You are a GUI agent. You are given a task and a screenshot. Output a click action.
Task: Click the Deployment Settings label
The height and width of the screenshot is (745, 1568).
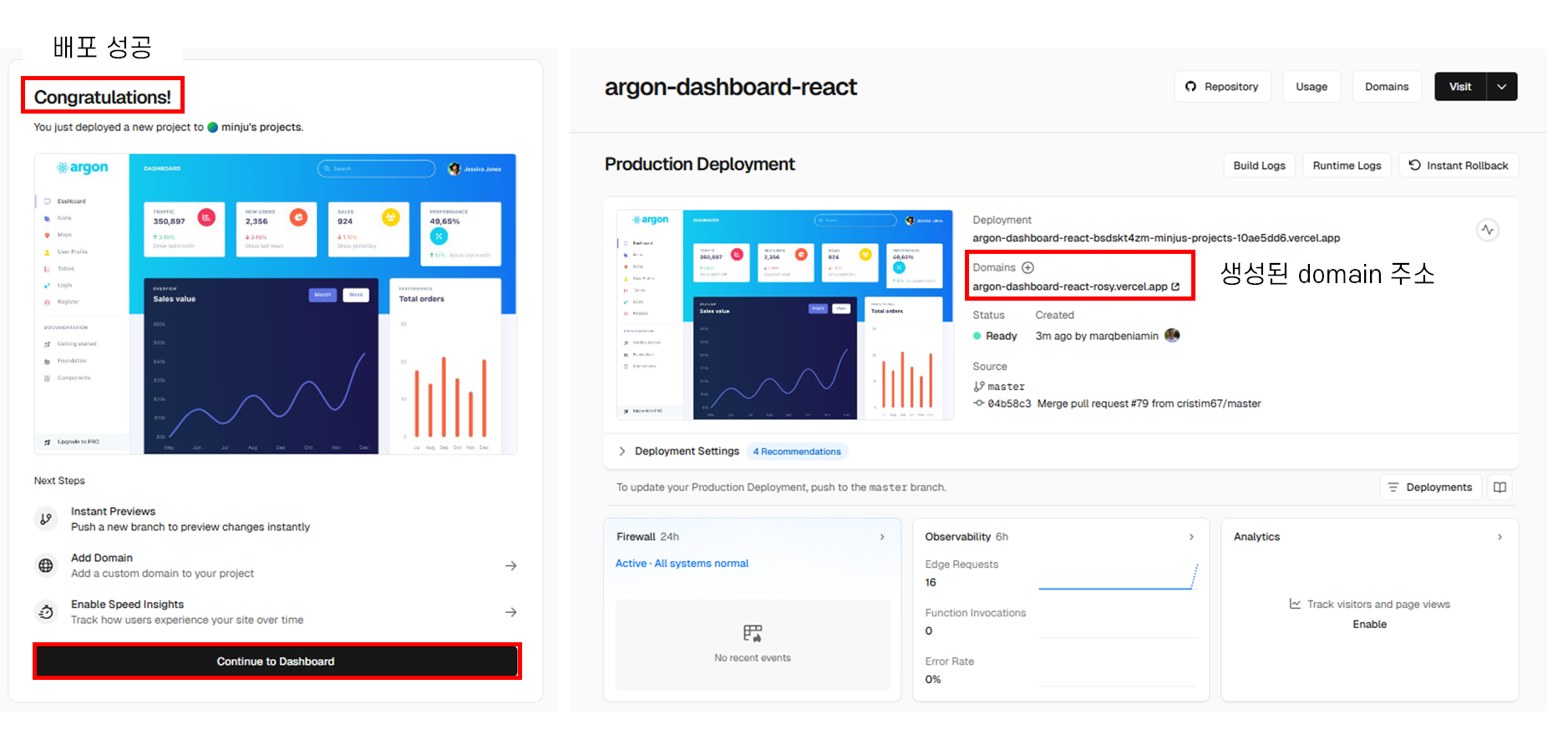click(x=687, y=452)
